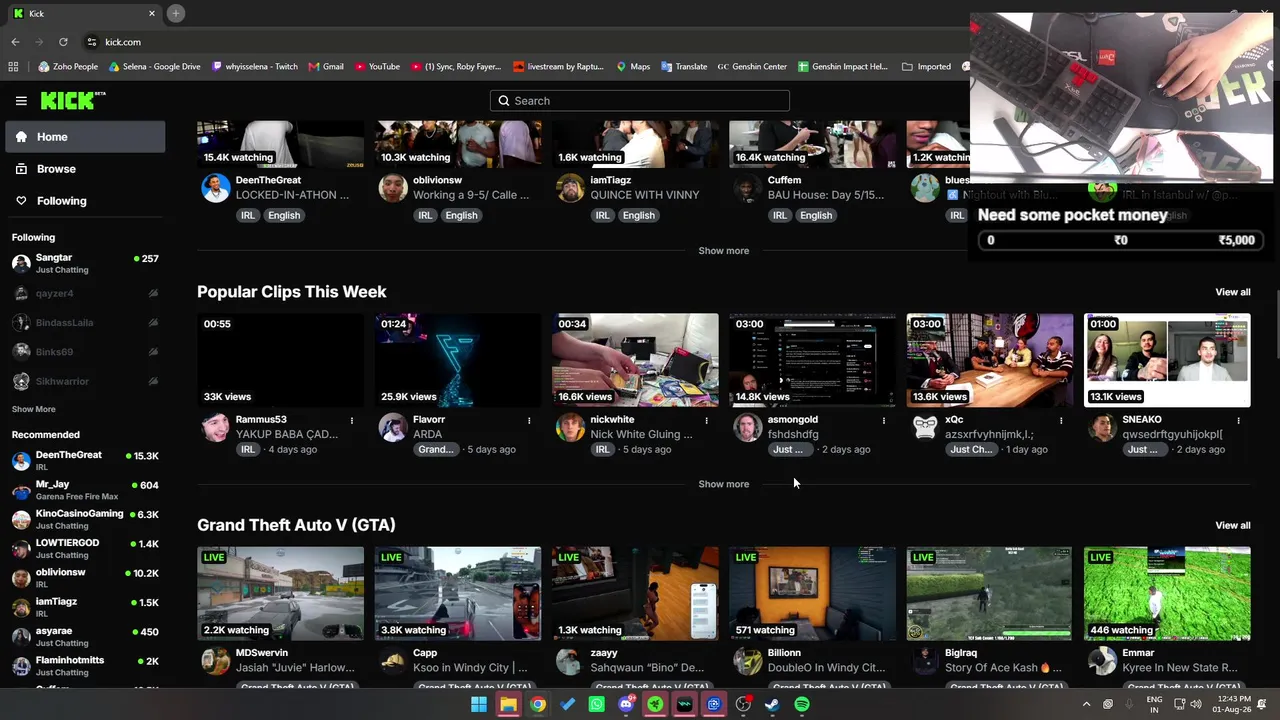Show hidden system tray icons

click(x=1087, y=704)
